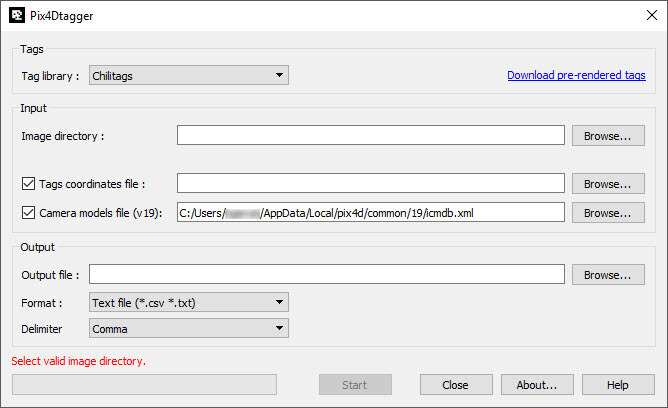Click the Help button
668x408 pixels.
(617, 385)
